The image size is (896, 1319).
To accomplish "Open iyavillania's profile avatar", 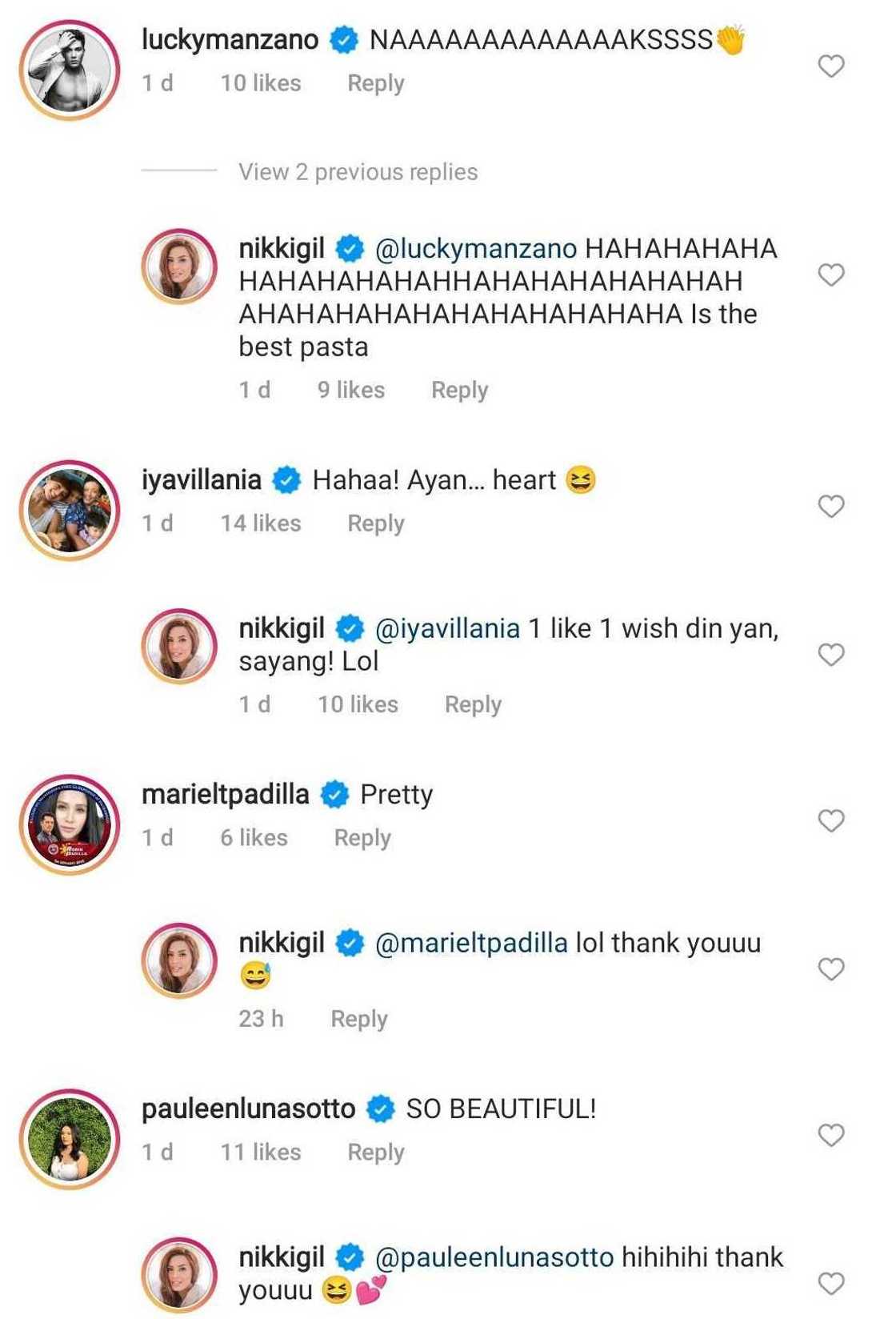I will [x=70, y=510].
